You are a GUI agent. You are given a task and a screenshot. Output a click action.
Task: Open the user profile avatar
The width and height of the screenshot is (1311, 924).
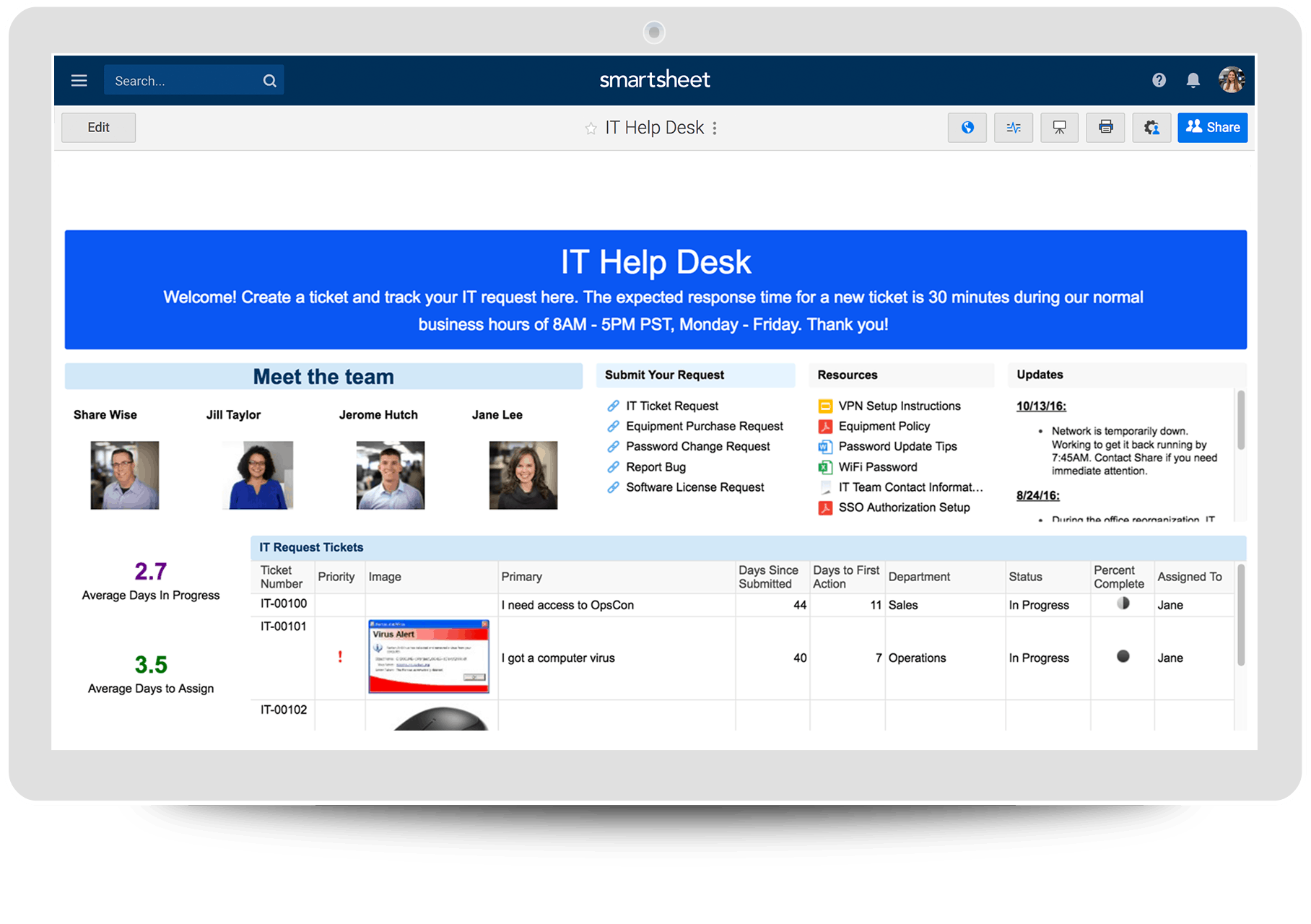pyautogui.click(x=1232, y=80)
